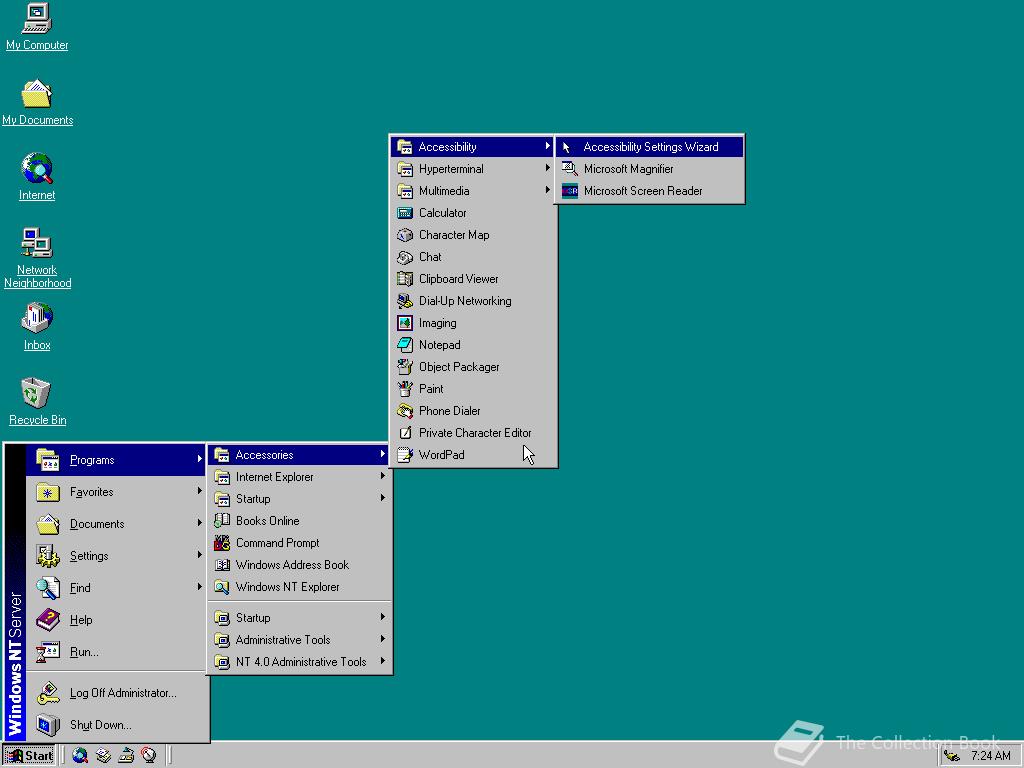This screenshot has height=768, width=1024.
Task: Launch the Imaging program
Action: click(473, 323)
